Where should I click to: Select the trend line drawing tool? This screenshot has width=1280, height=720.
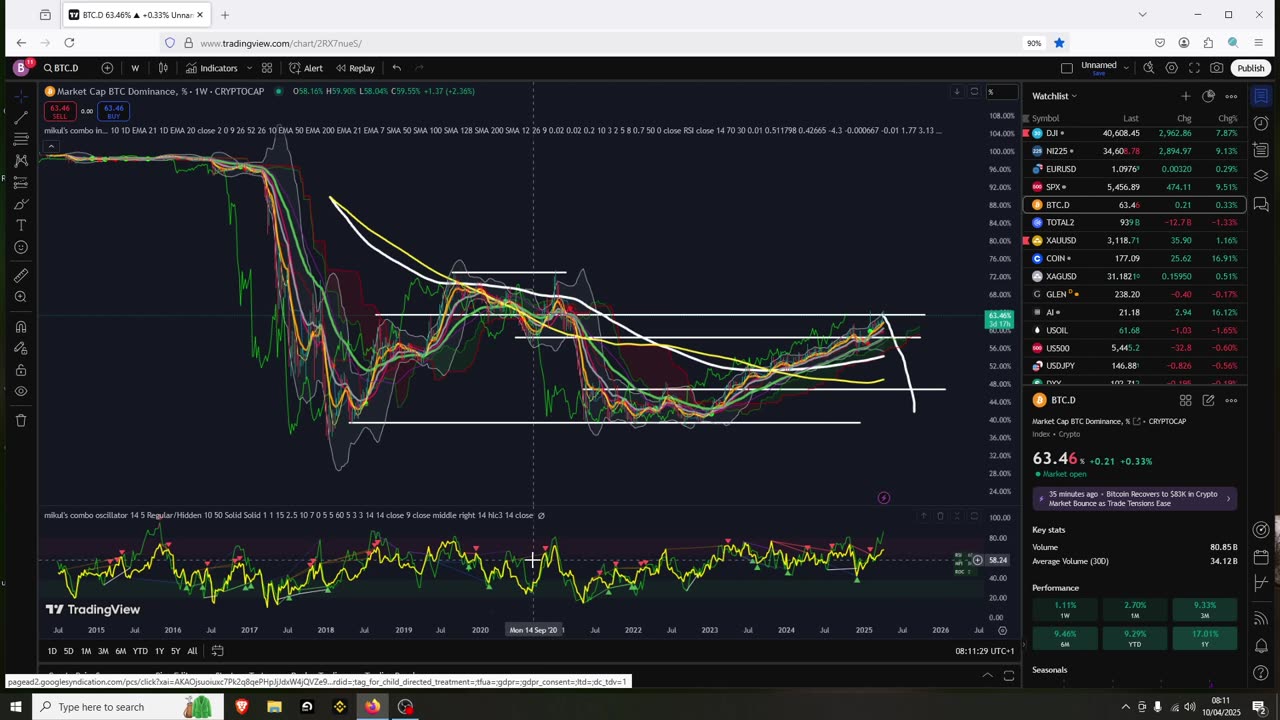point(21,117)
